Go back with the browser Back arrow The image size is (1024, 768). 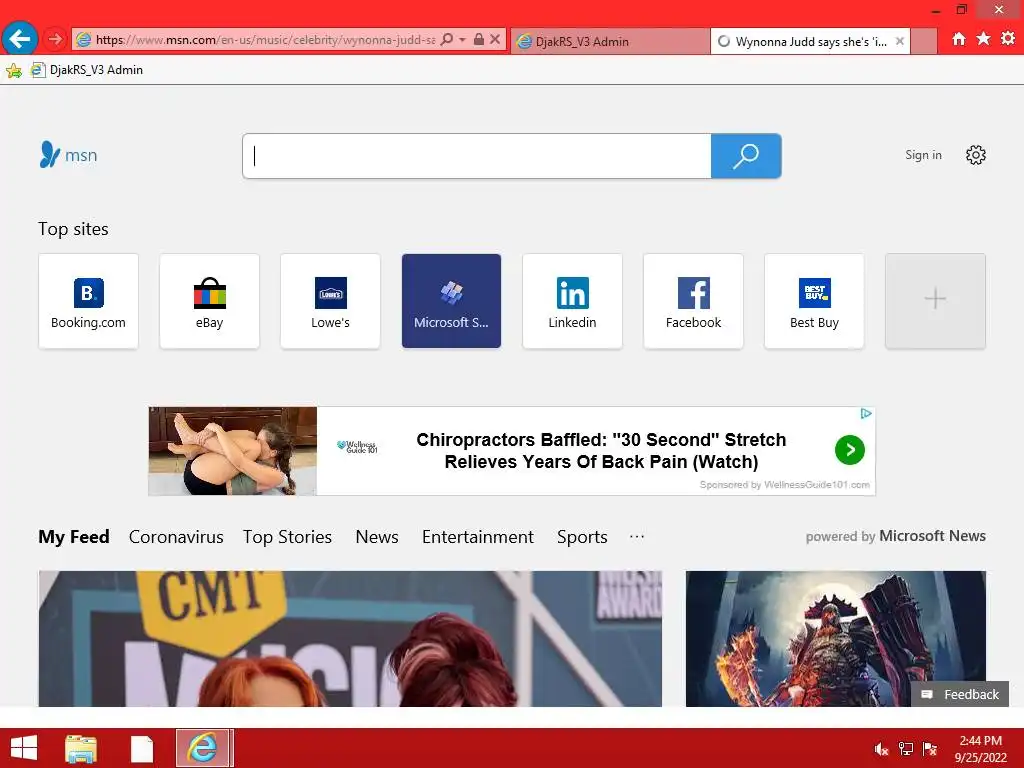coord(20,39)
